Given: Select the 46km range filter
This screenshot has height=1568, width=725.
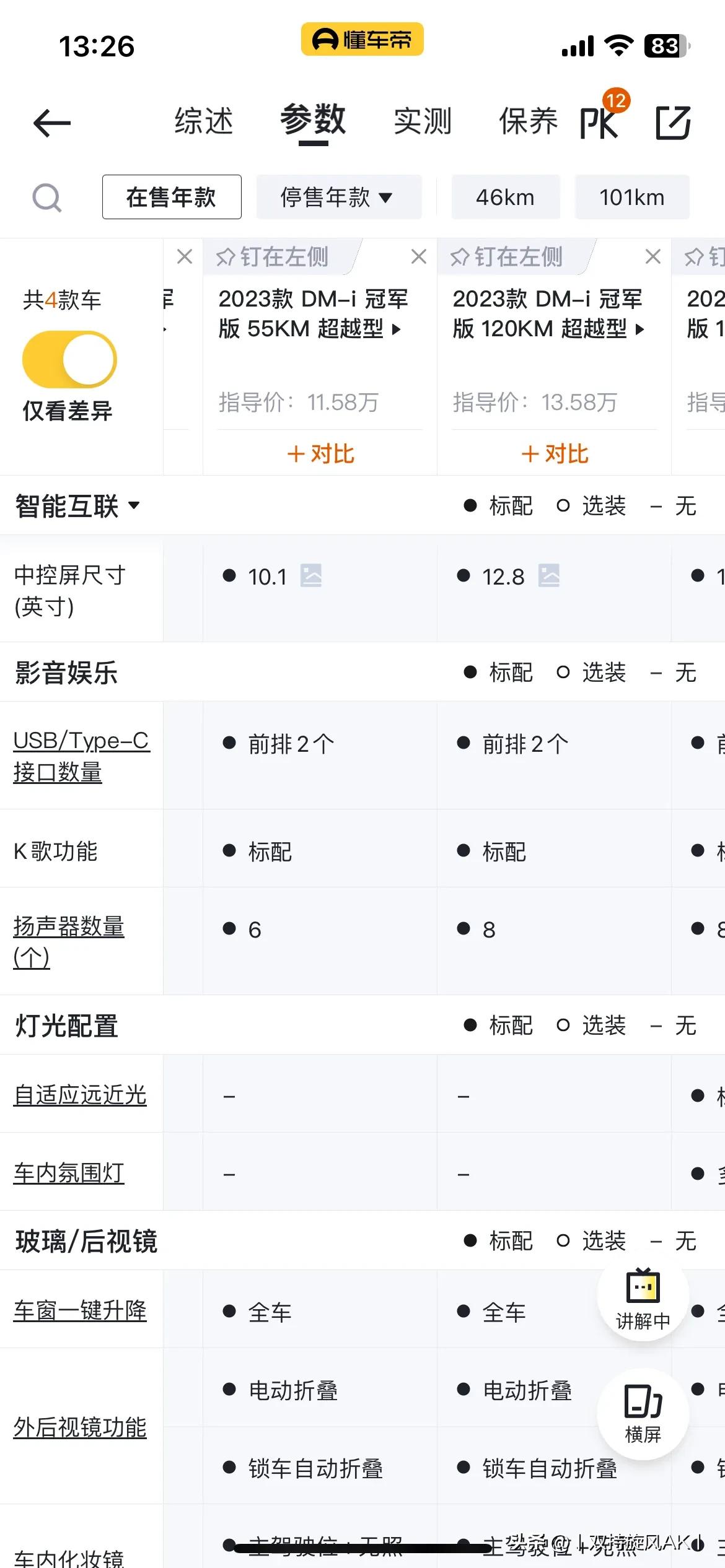Looking at the screenshot, I should click(506, 197).
